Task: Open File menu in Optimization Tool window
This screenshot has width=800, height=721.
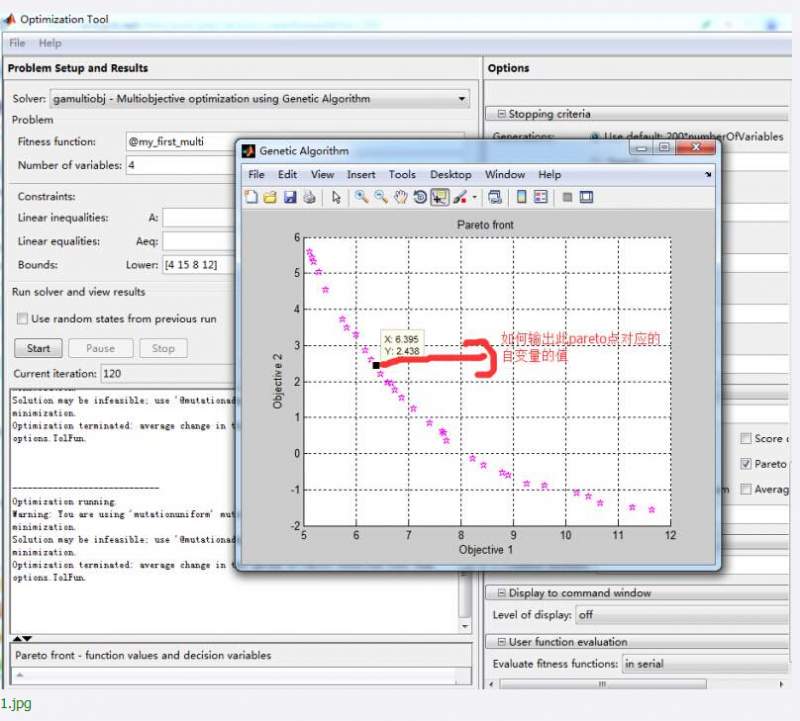Action: click(x=17, y=43)
